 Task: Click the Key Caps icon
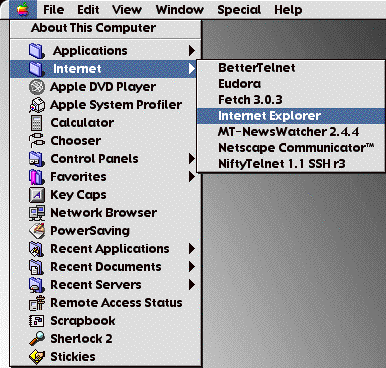coord(37,195)
